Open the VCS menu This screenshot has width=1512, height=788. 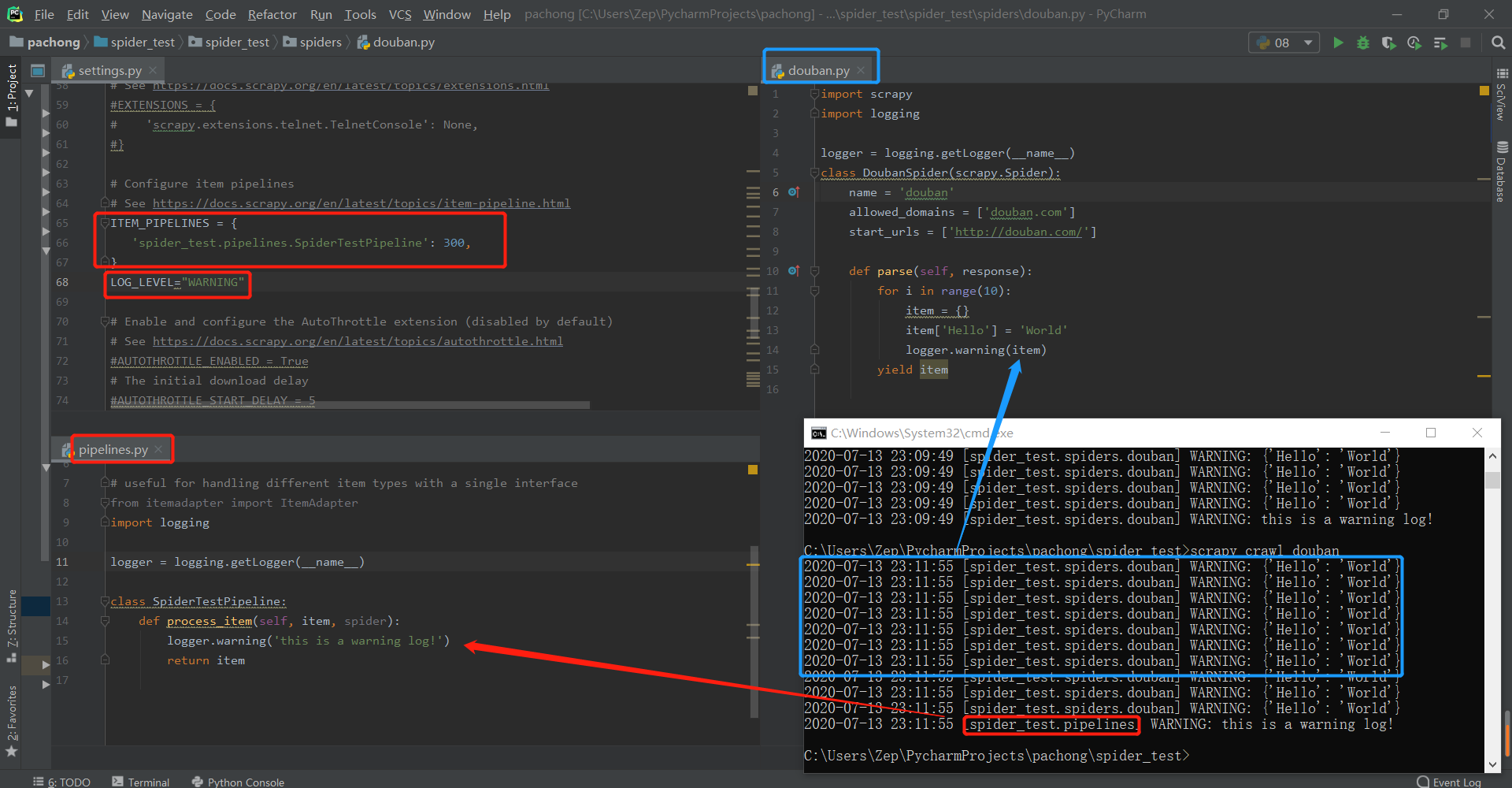click(x=400, y=14)
